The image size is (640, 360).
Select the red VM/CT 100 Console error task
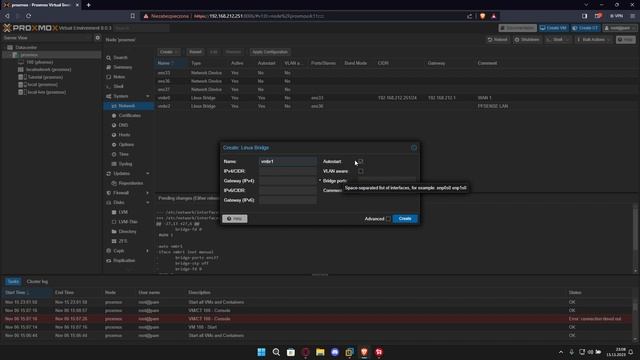318,319
